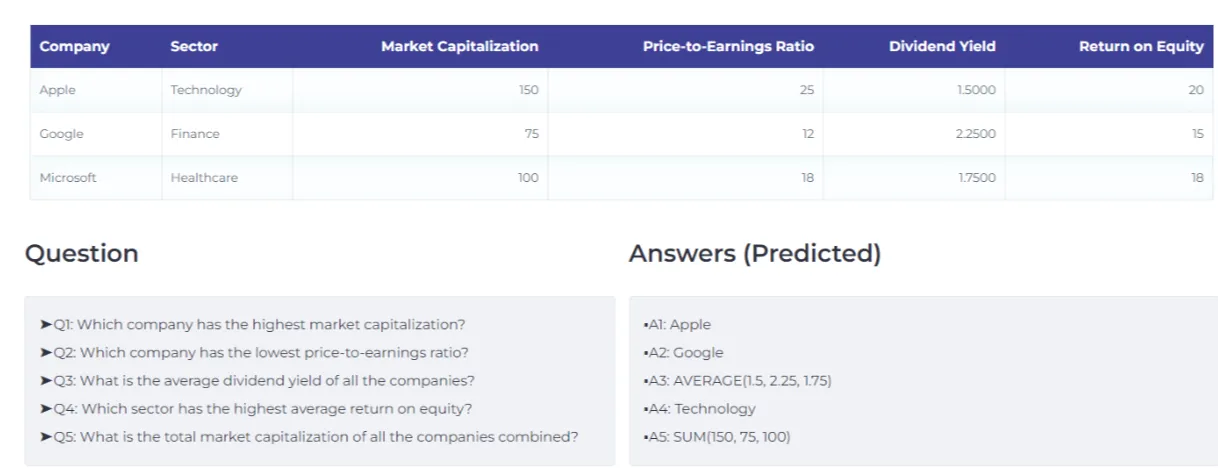Select Microsoft's return on equity value 18

click(x=1197, y=178)
